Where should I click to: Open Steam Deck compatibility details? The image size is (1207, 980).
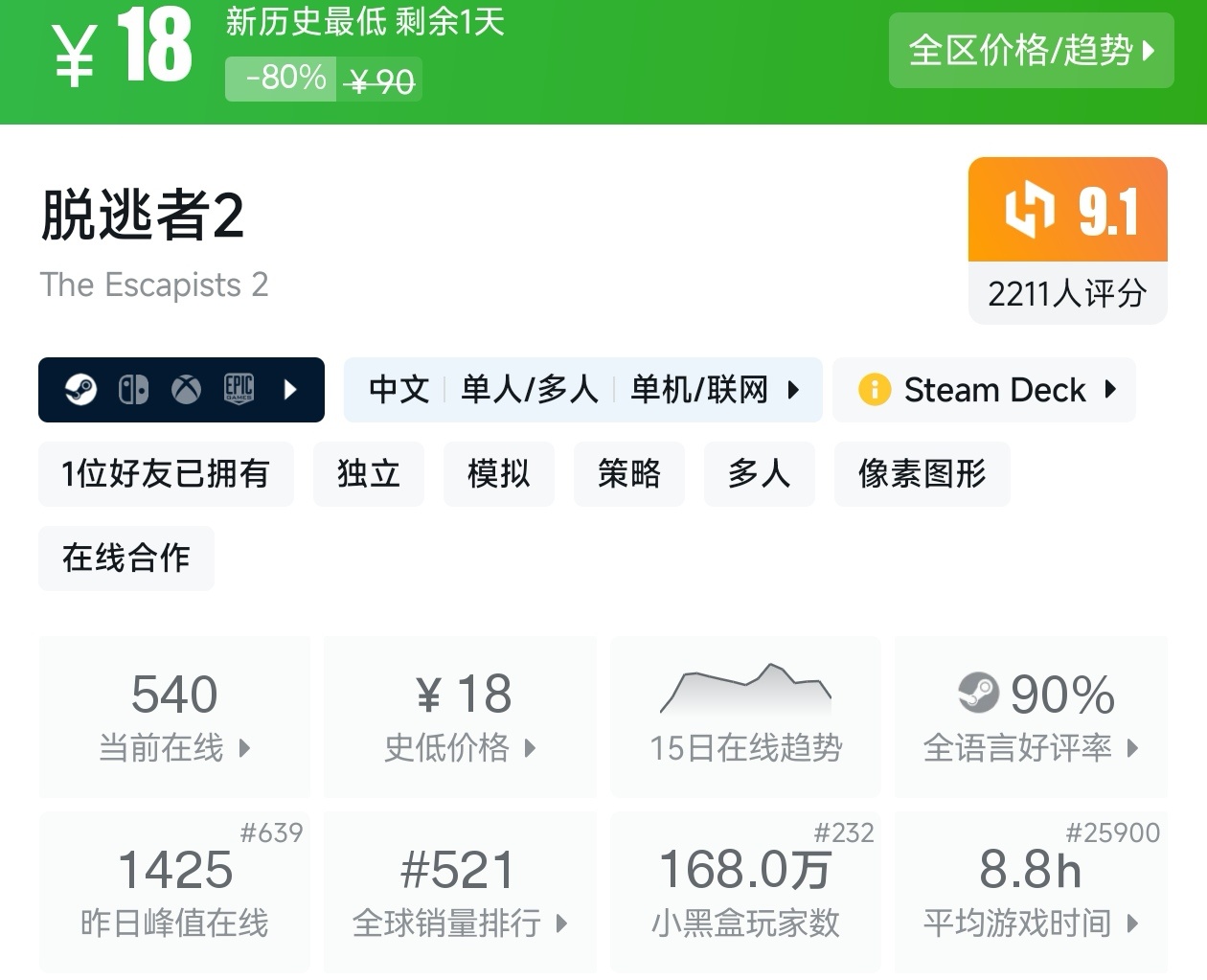click(996, 389)
